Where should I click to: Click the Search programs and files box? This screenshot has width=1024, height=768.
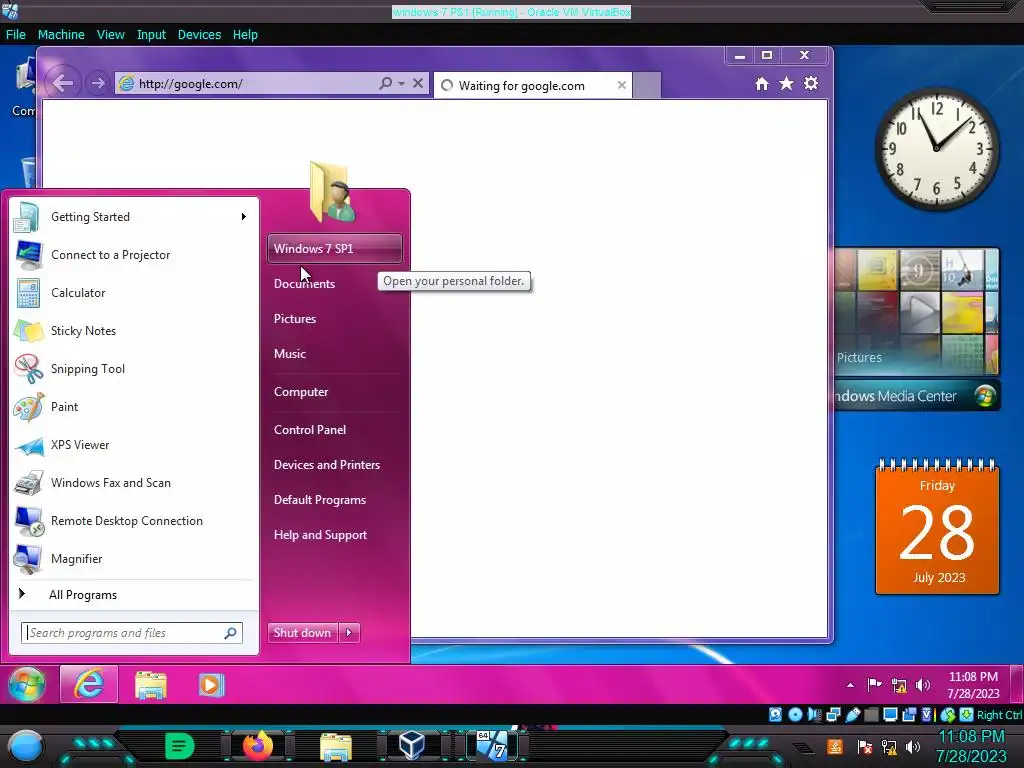[132, 632]
